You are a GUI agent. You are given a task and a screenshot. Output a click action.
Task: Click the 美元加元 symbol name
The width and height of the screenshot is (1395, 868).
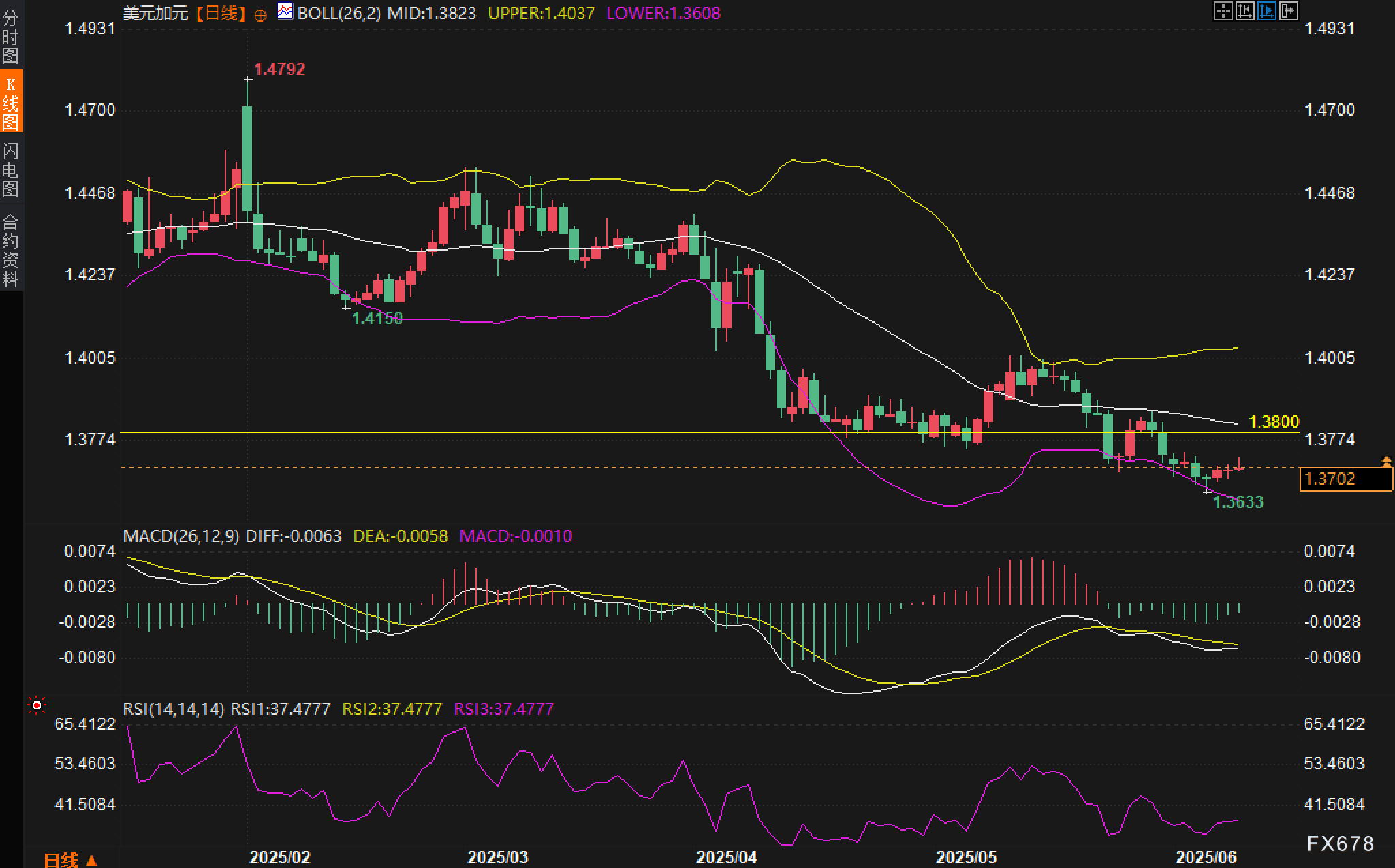click(x=155, y=13)
